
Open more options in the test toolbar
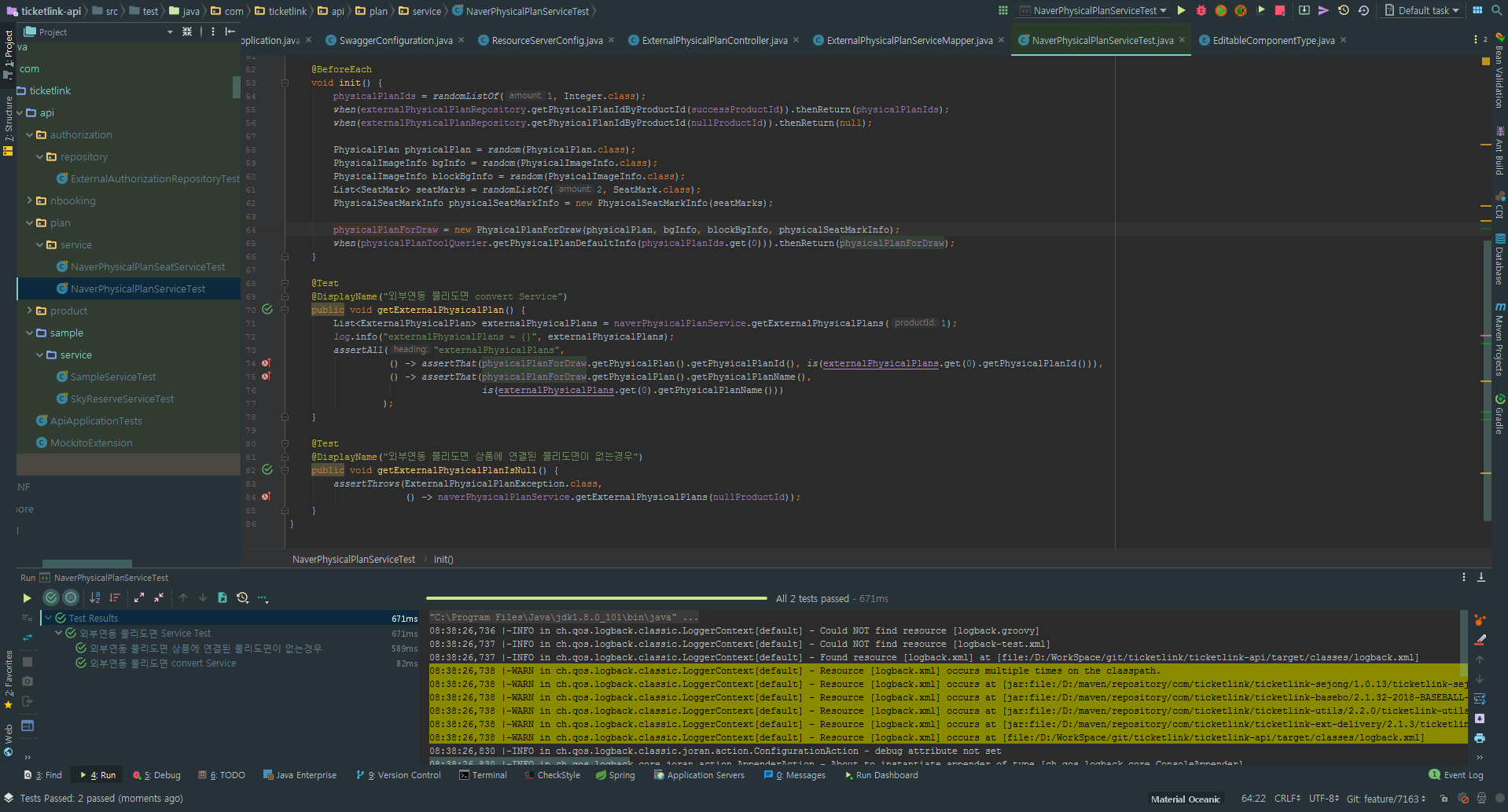click(263, 598)
